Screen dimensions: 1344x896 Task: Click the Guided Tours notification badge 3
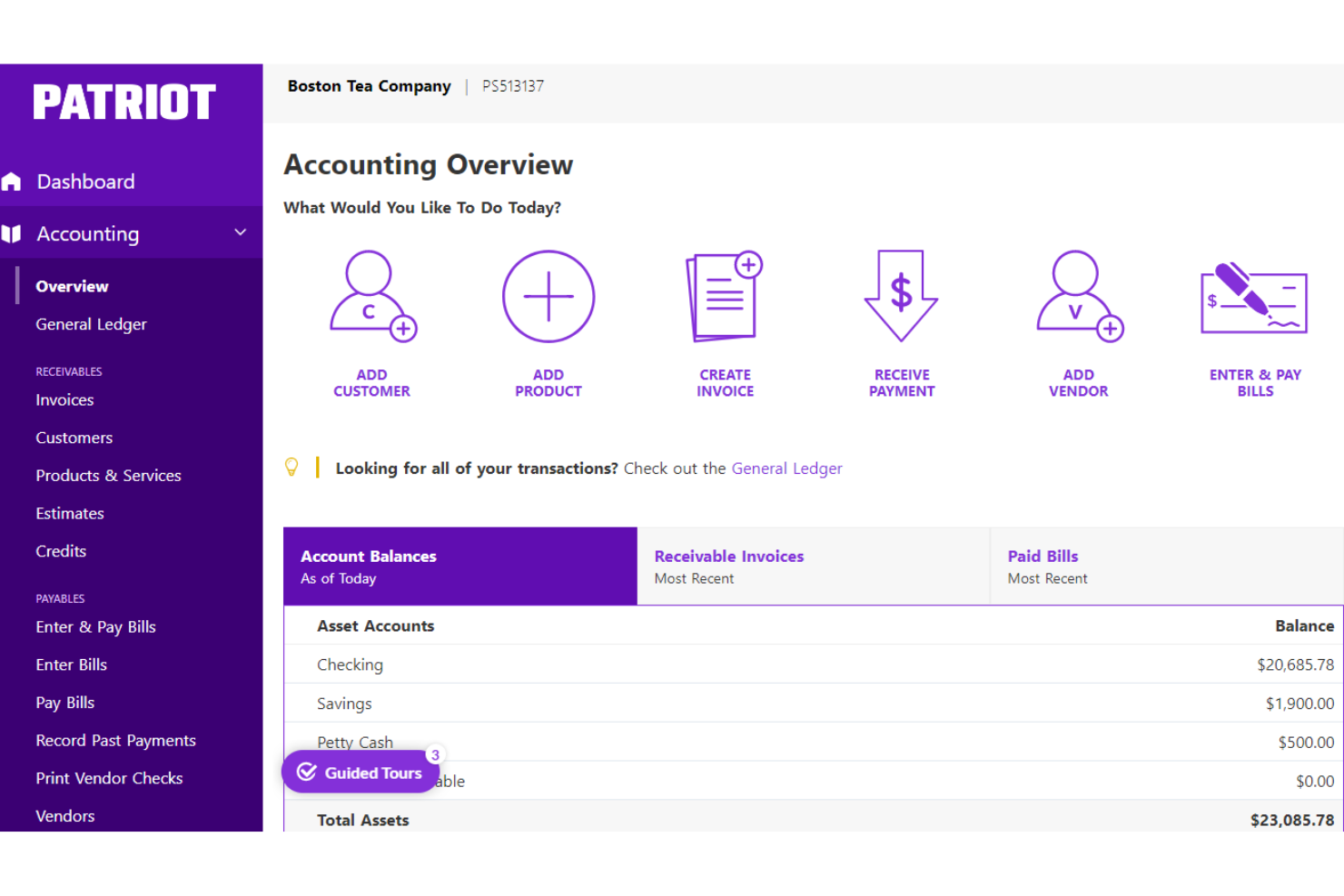pos(435,754)
